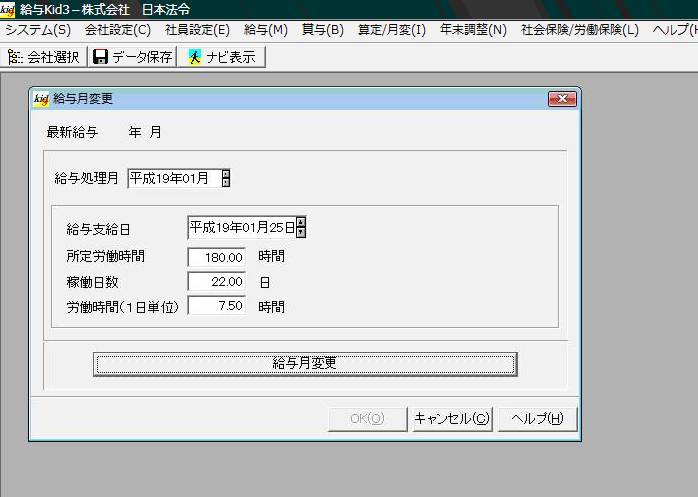Click the 給与支給日 label
Viewport: 698px width, 497px height.
[98, 229]
